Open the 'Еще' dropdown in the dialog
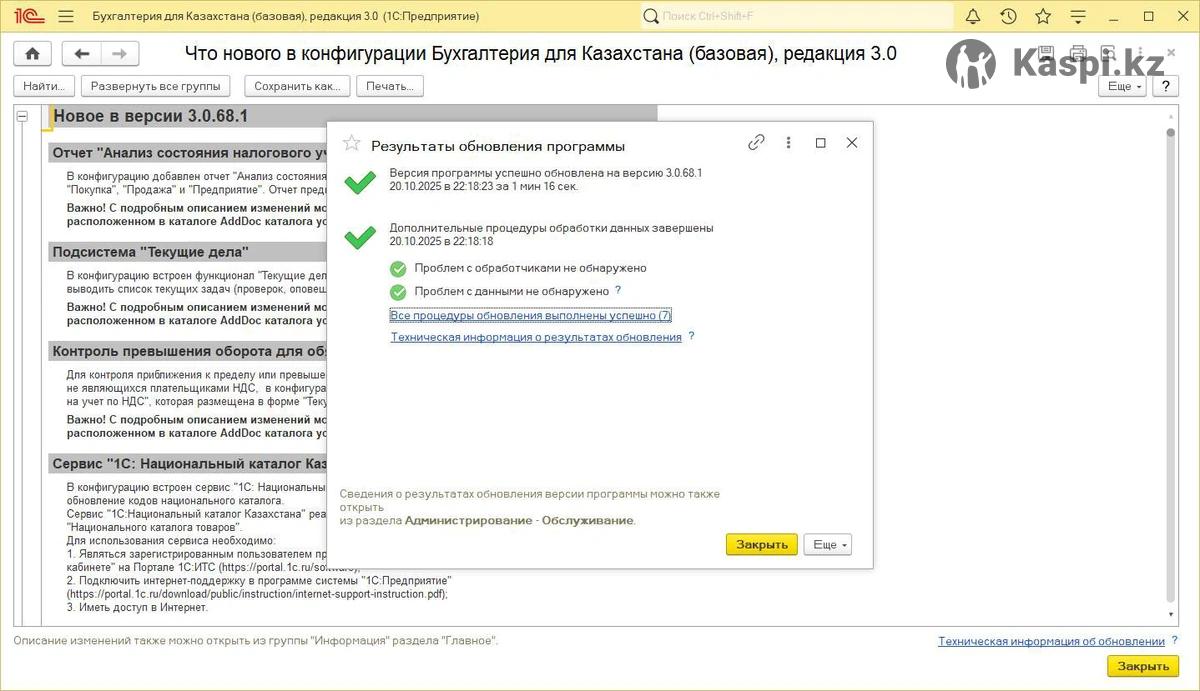Viewport: 1200px width, 691px height. point(827,545)
